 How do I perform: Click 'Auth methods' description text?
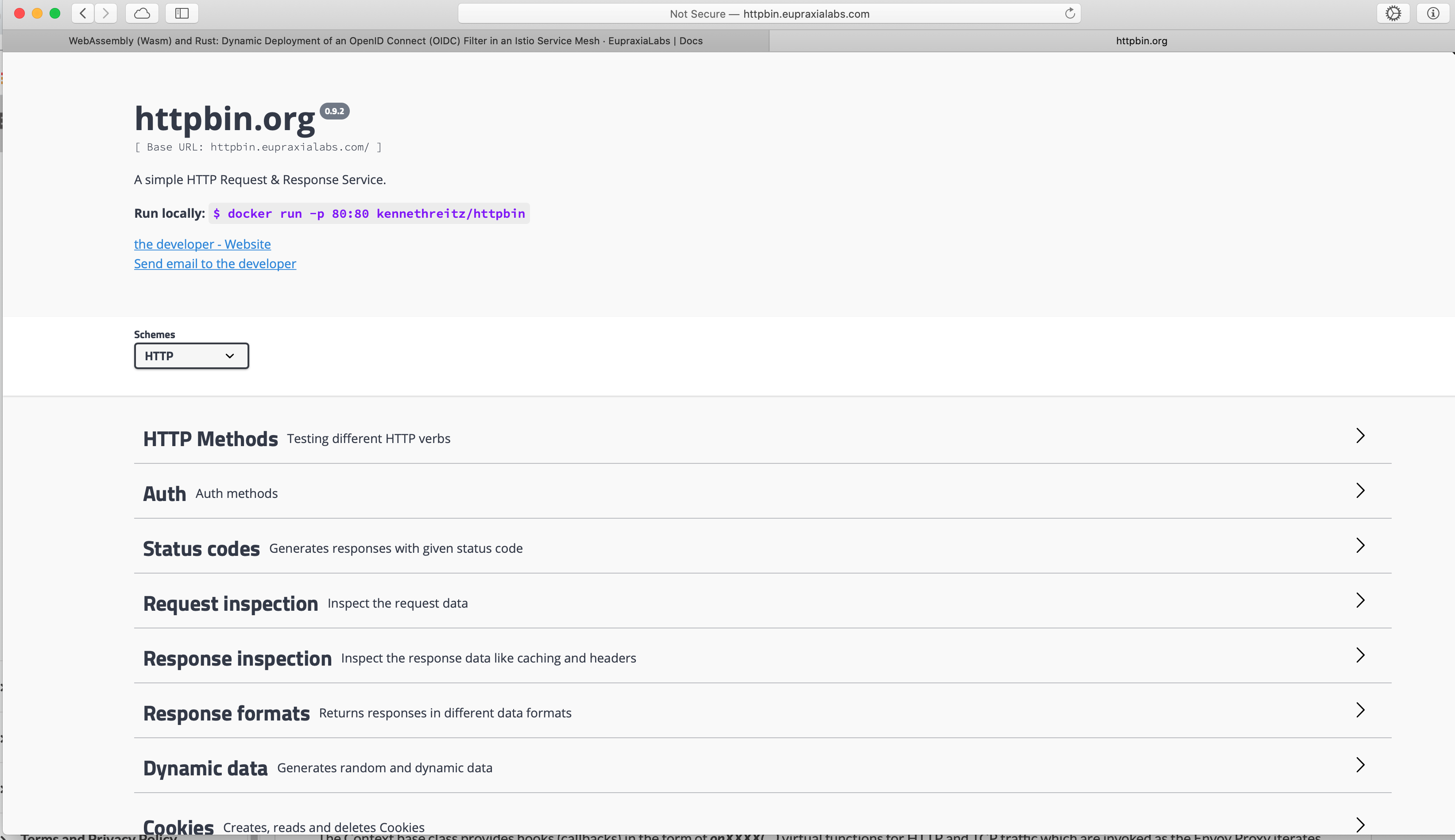236,493
